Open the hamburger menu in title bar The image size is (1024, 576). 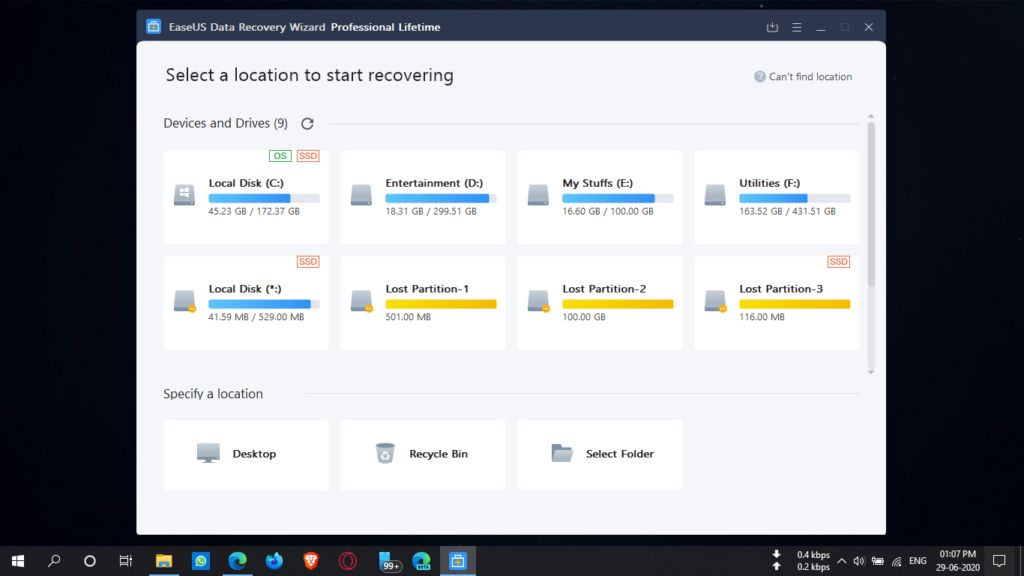click(797, 27)
